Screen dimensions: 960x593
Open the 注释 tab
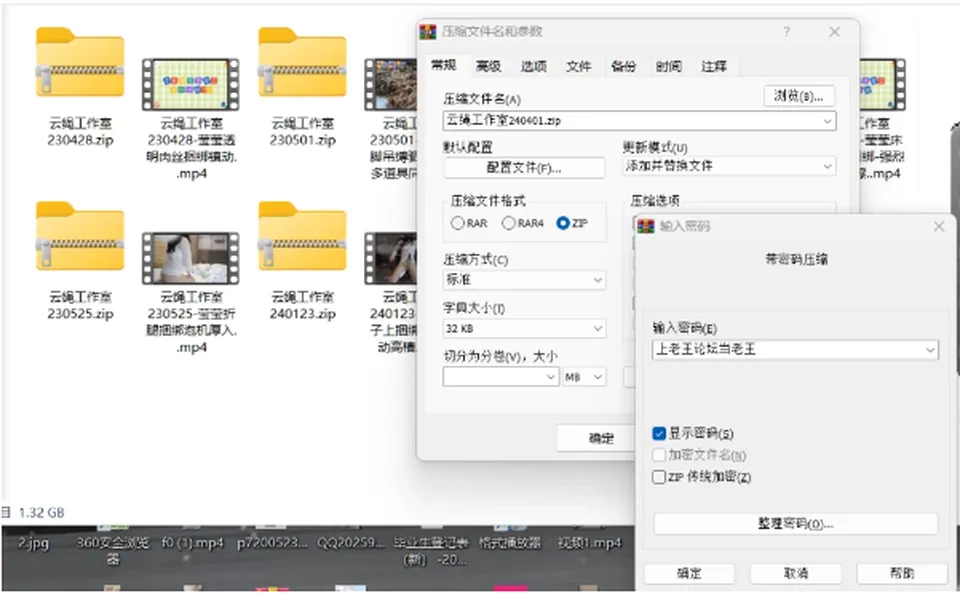click(x=714, y=66)
